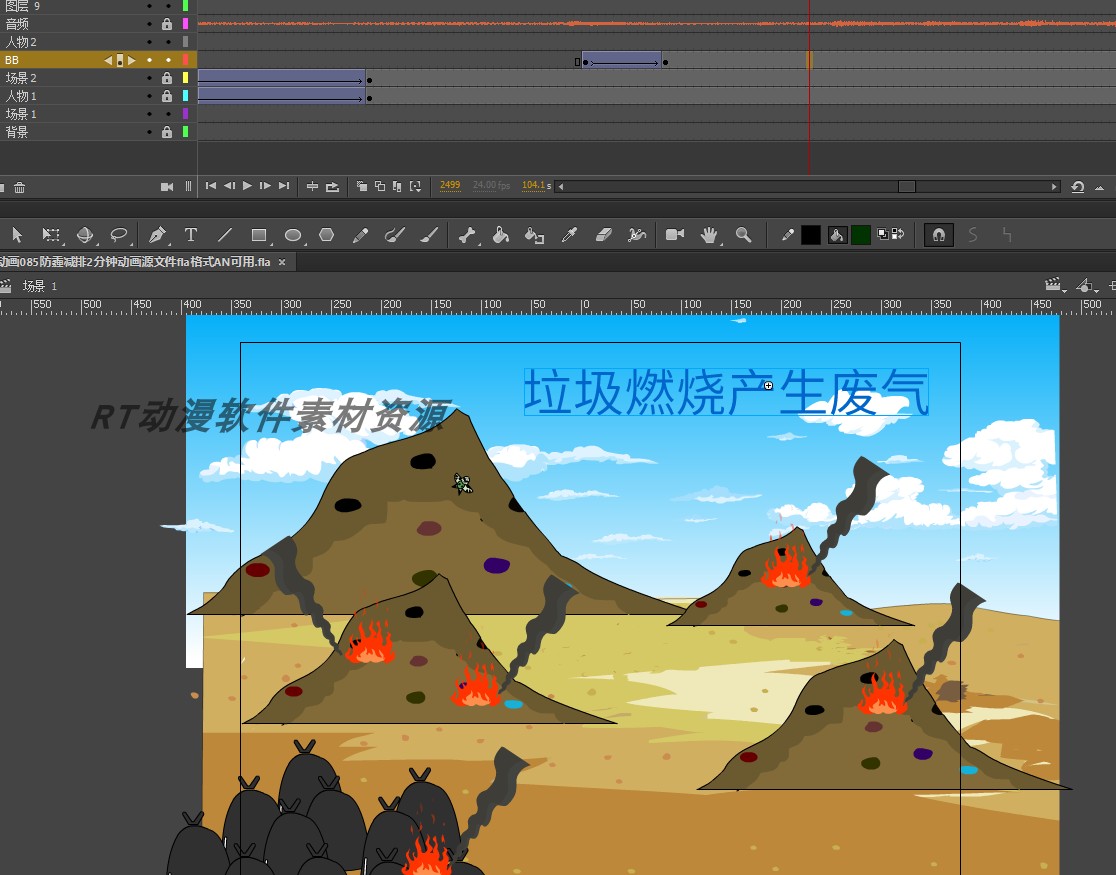Screen dimensions: 1116x875
Task: Unlock the 背景 layer
Action: point(166,131)
